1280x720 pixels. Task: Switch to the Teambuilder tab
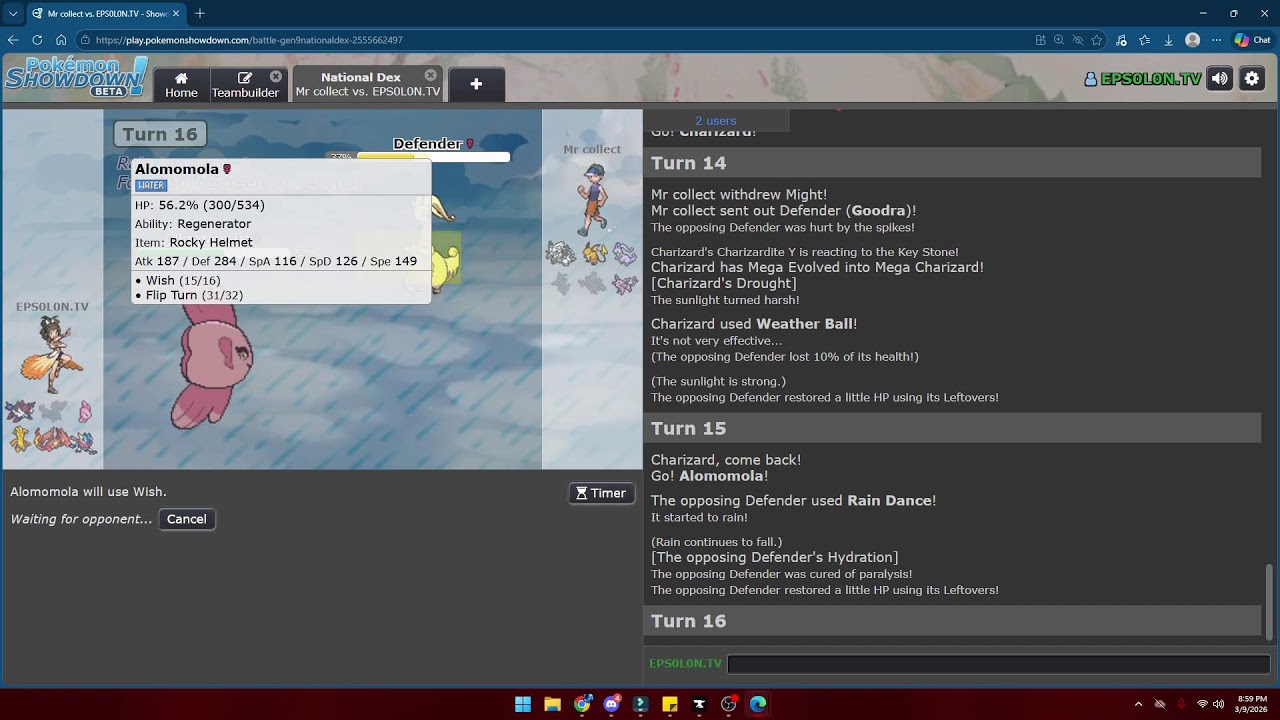(x=245, y=84)
